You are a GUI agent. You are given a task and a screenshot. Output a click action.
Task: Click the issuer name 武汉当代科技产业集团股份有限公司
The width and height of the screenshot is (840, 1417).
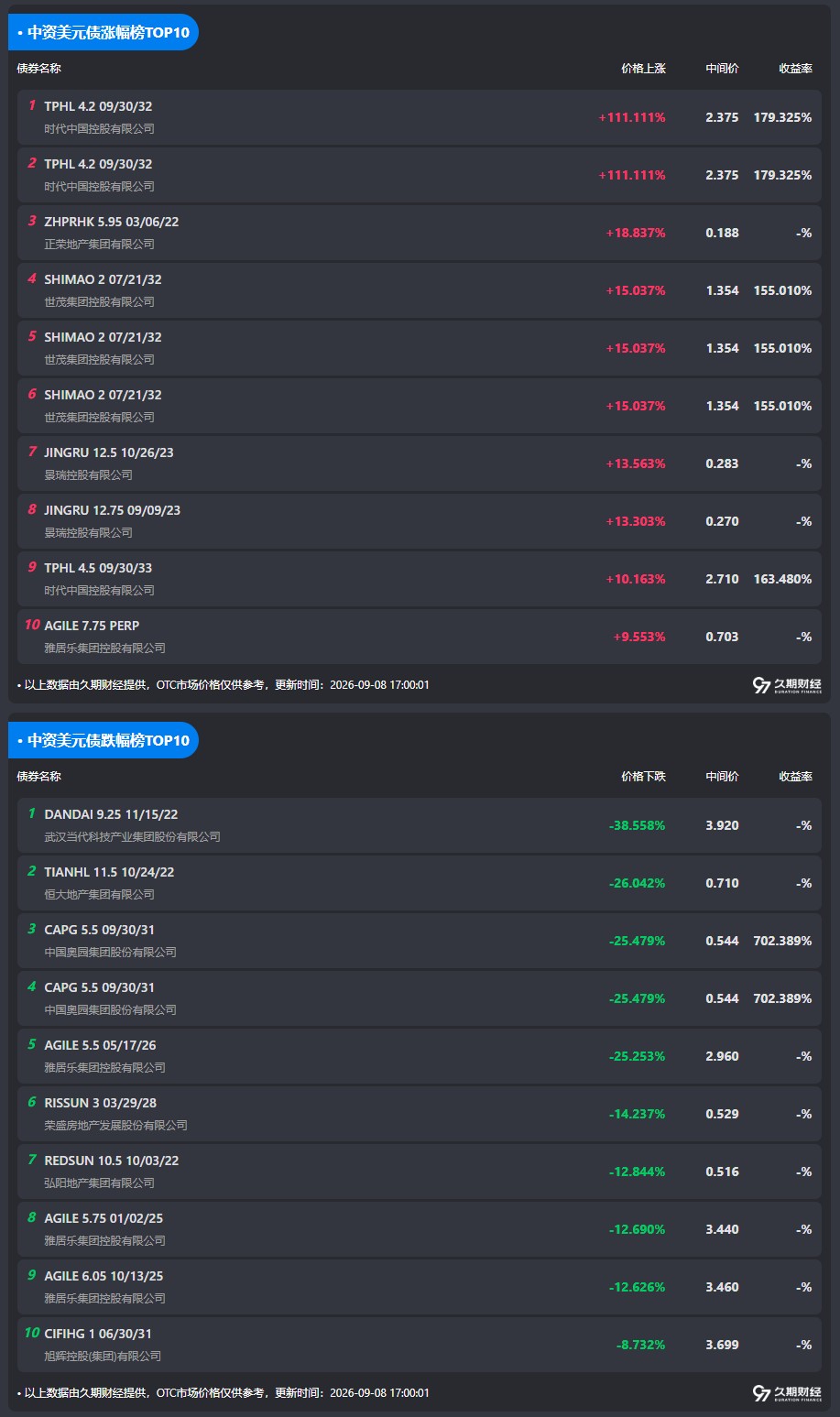click(132, 837)
